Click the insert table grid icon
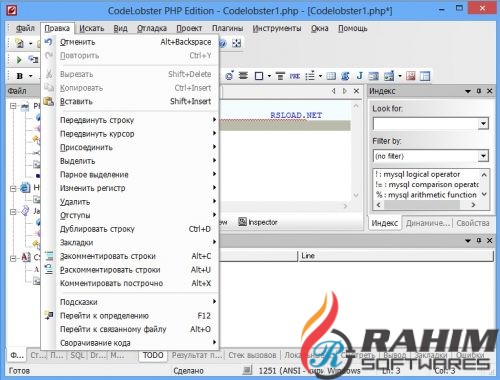Screen dimensions: 500x380 pyautogui.click(x=331, y=76)
